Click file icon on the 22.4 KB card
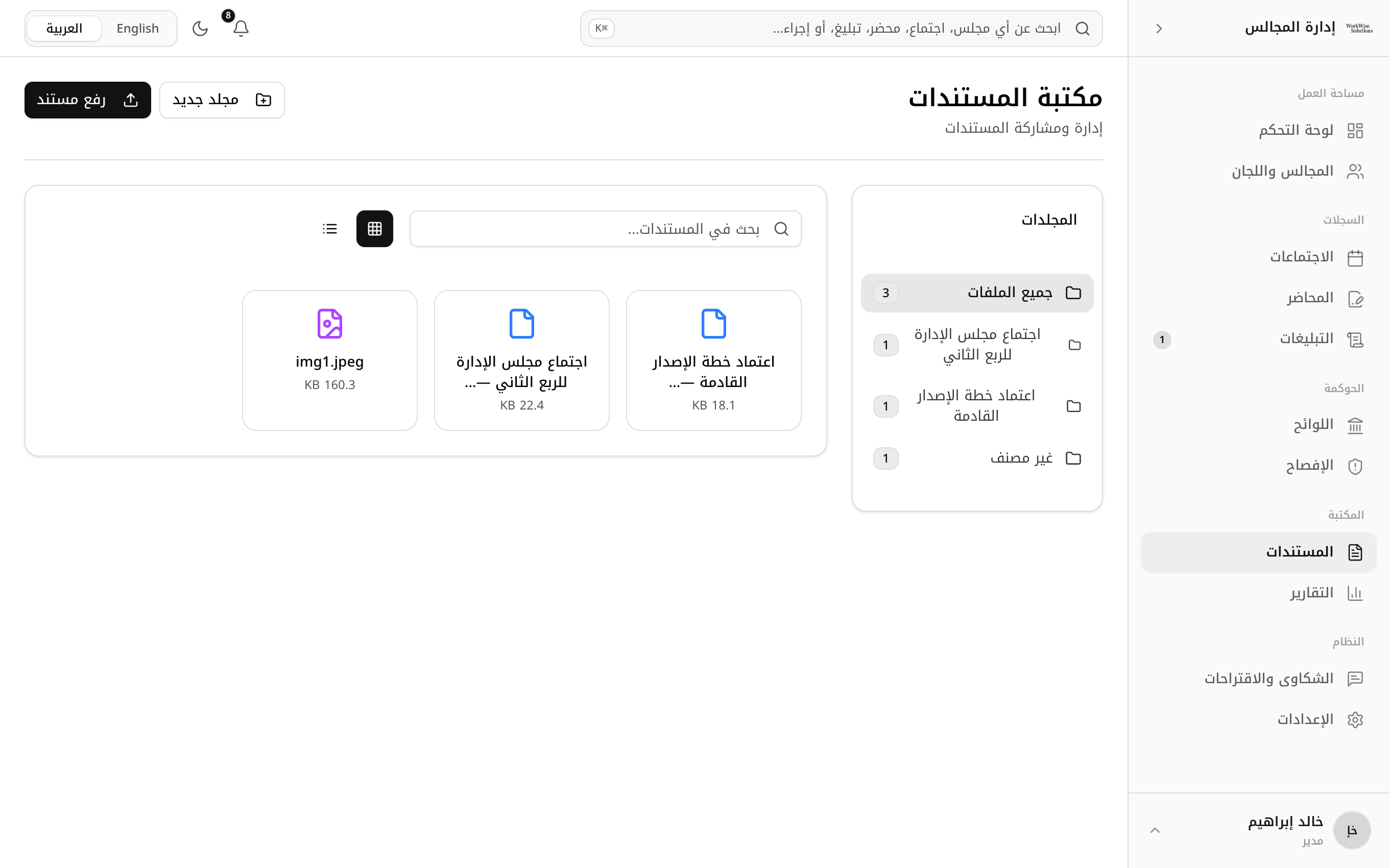Image resolution: width=1389 pixels, height=868 pixels. pyautogui.click(x=522, y=324)
